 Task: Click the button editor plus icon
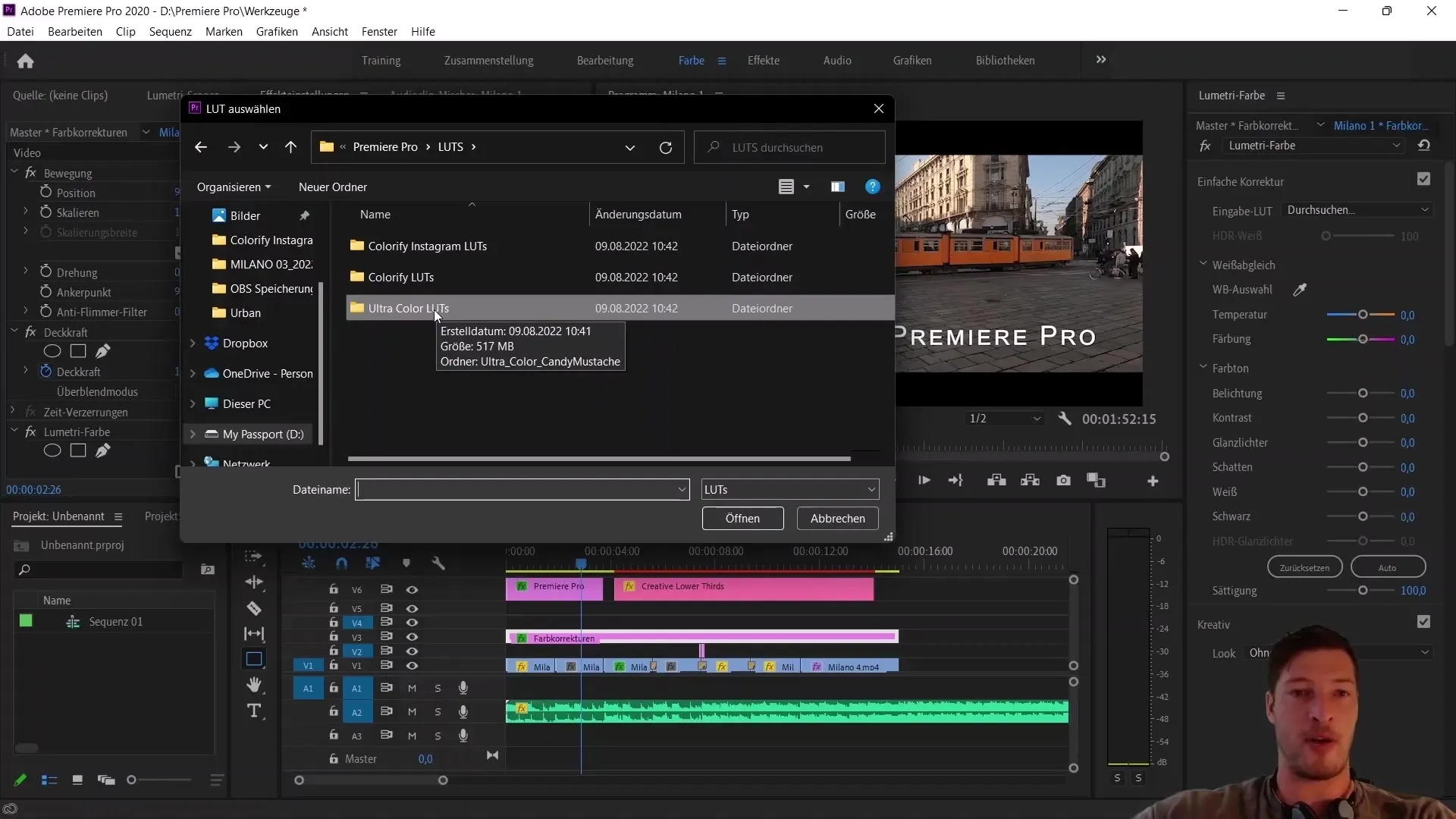pyautogui.click(x=1153, y=482)
